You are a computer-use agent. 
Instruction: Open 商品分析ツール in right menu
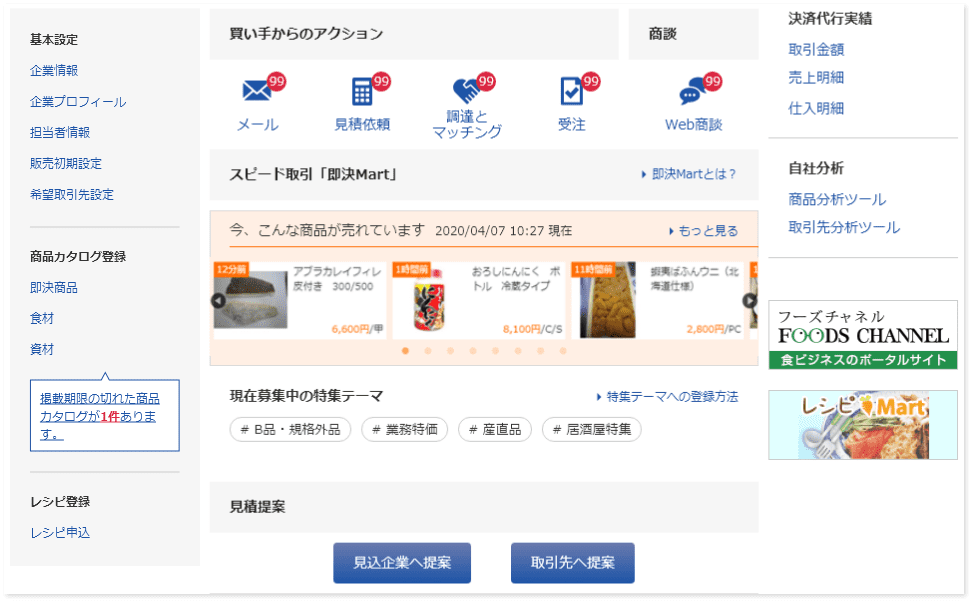(x=837, y=199)
